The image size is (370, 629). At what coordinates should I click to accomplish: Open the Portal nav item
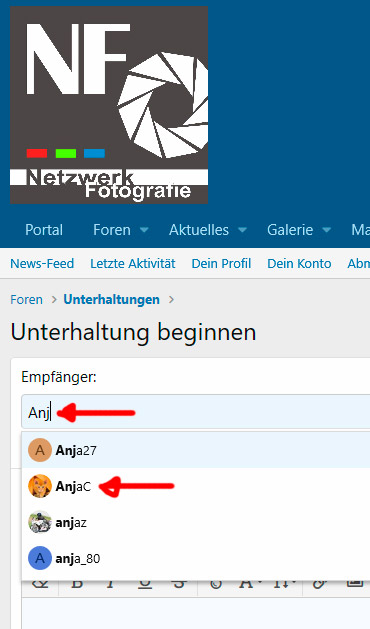[44, 230]
